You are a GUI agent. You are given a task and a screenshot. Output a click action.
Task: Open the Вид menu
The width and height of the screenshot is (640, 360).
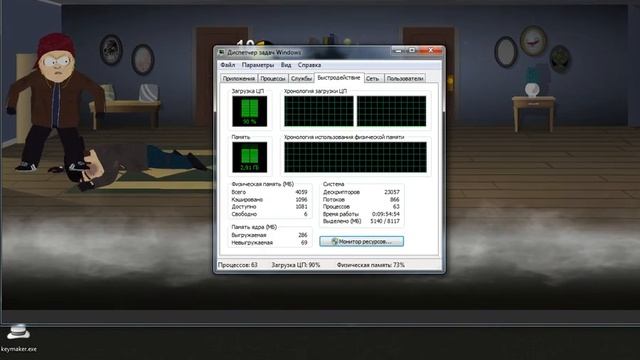[x=286, y=65]
